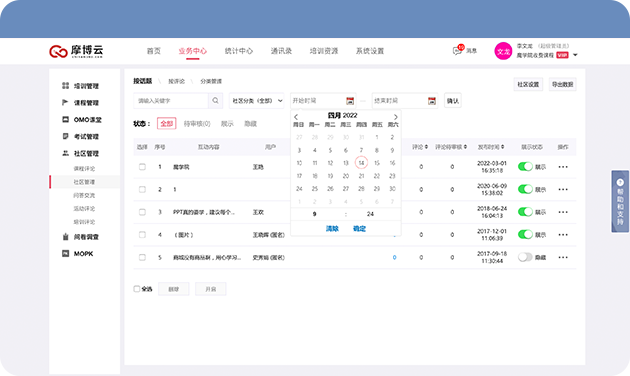
Task: Filter status by 全部
Action: pyautogui.click(x=166, y=124)
